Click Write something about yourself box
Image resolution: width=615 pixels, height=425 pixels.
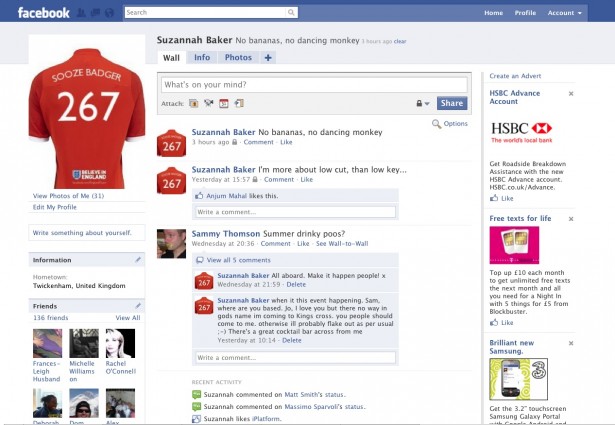[x=87, y=232]
